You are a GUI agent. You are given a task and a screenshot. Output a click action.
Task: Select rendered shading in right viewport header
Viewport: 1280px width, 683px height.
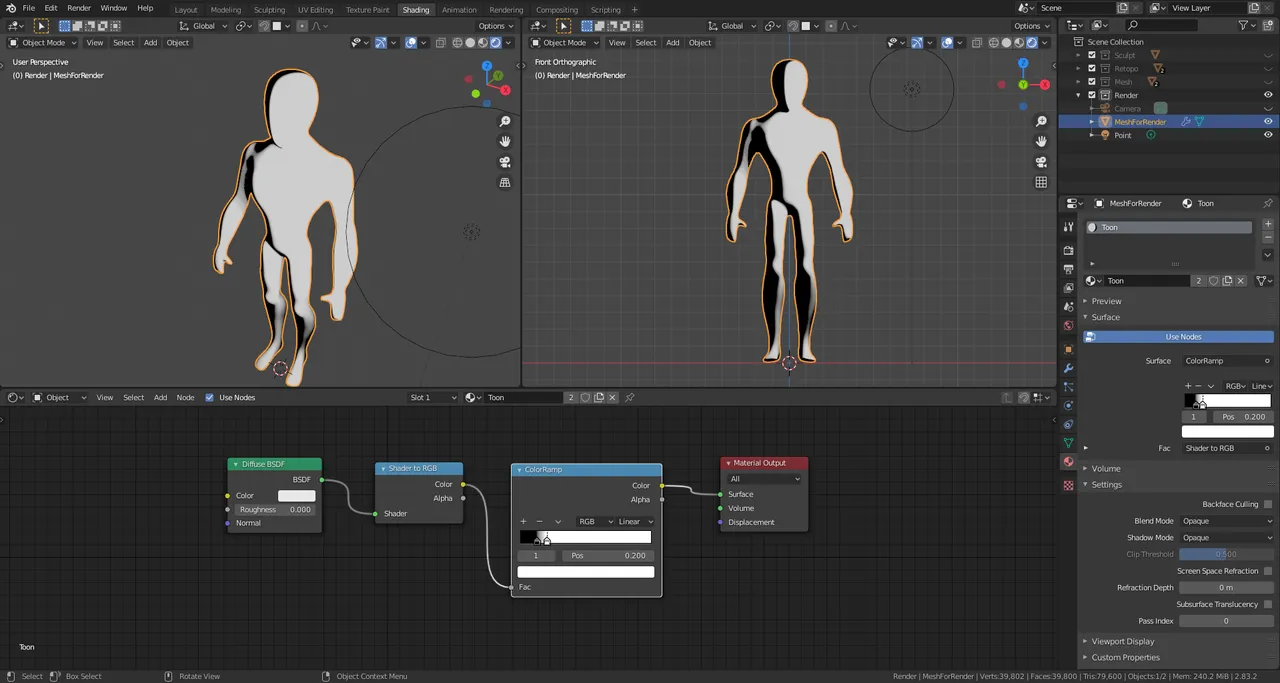coord(1032,43)
